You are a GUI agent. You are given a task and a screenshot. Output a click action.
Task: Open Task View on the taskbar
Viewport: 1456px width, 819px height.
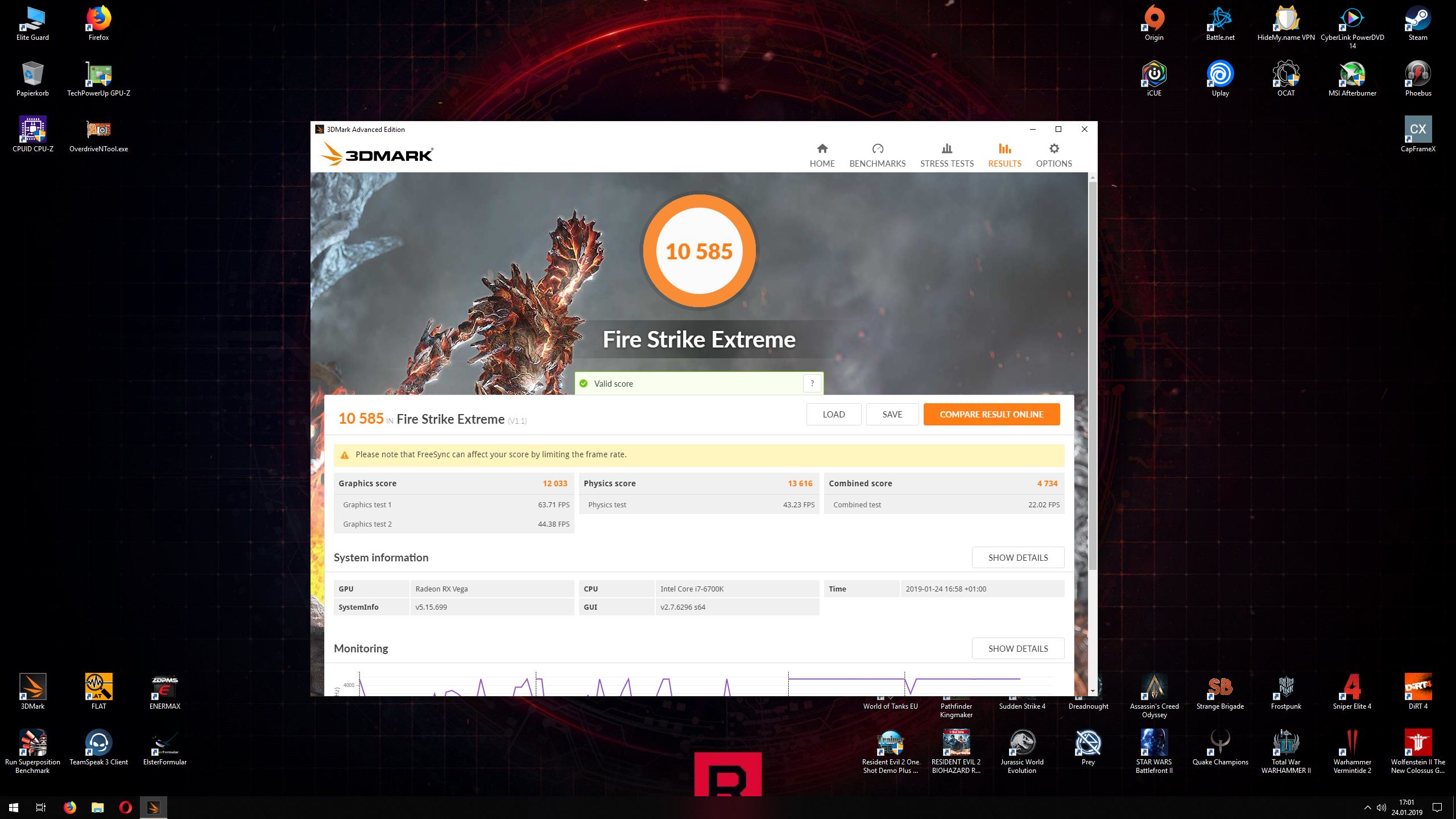pyautogui.click(x=41, y=807)
